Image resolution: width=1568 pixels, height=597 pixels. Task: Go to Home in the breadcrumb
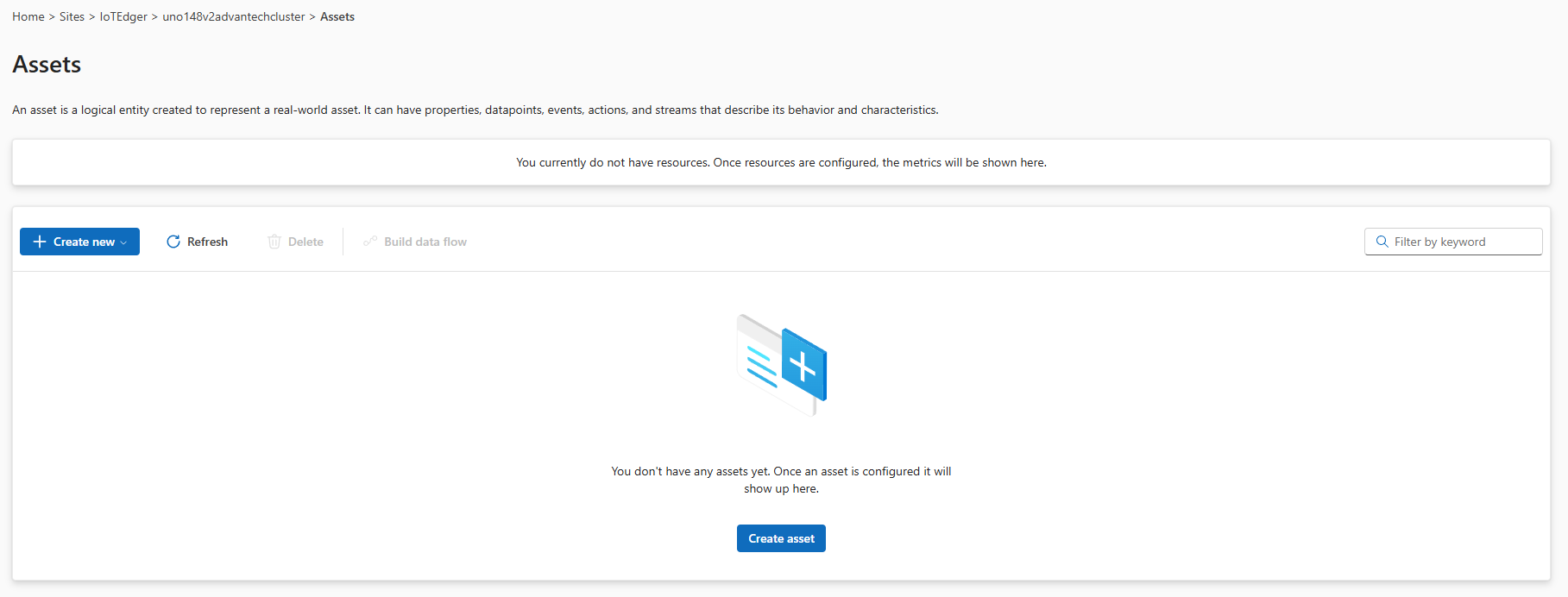tap(28, 16)
